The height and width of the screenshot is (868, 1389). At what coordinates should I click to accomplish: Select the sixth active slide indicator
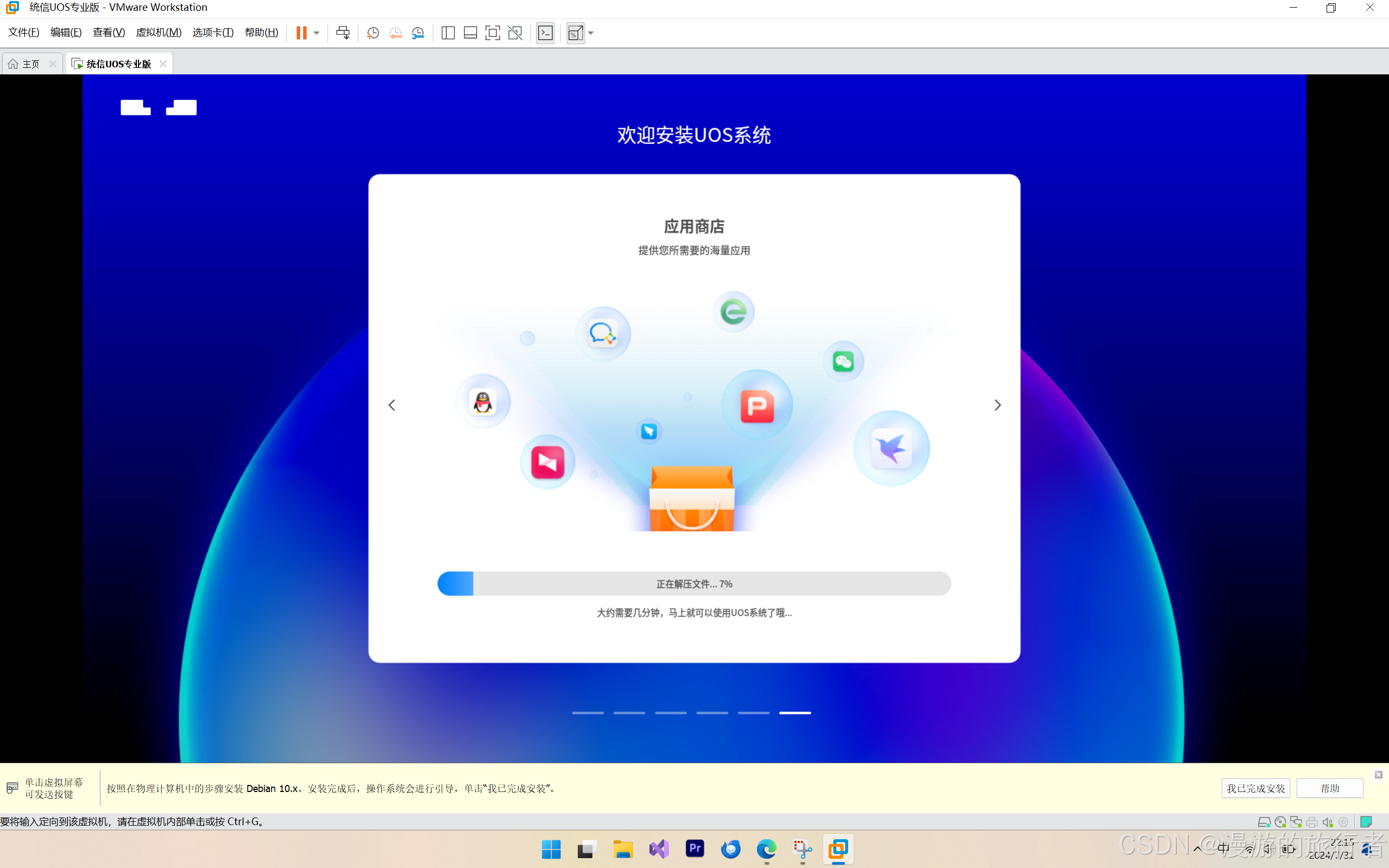click(x=795, y=713)
